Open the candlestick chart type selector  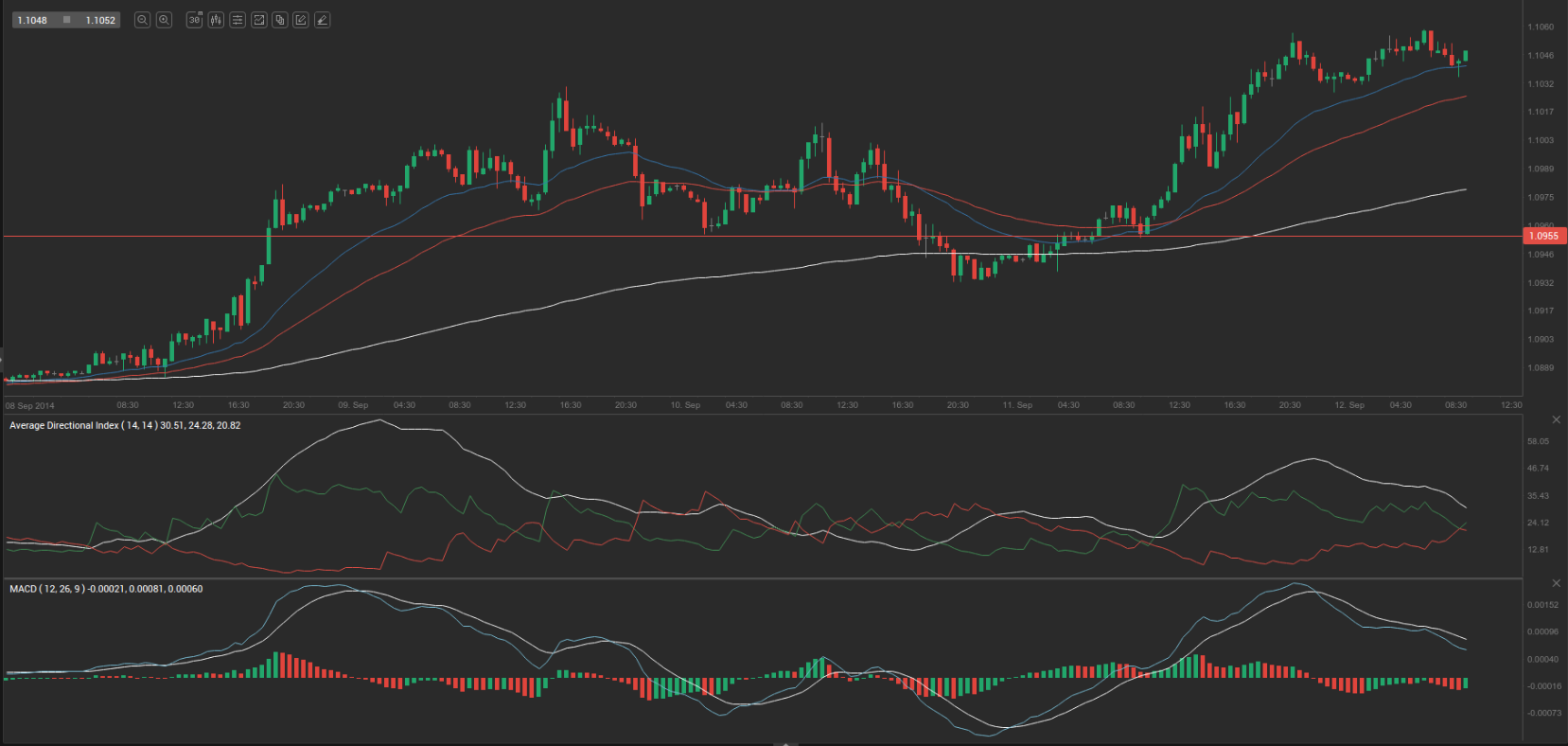click(x=216, y=20)
